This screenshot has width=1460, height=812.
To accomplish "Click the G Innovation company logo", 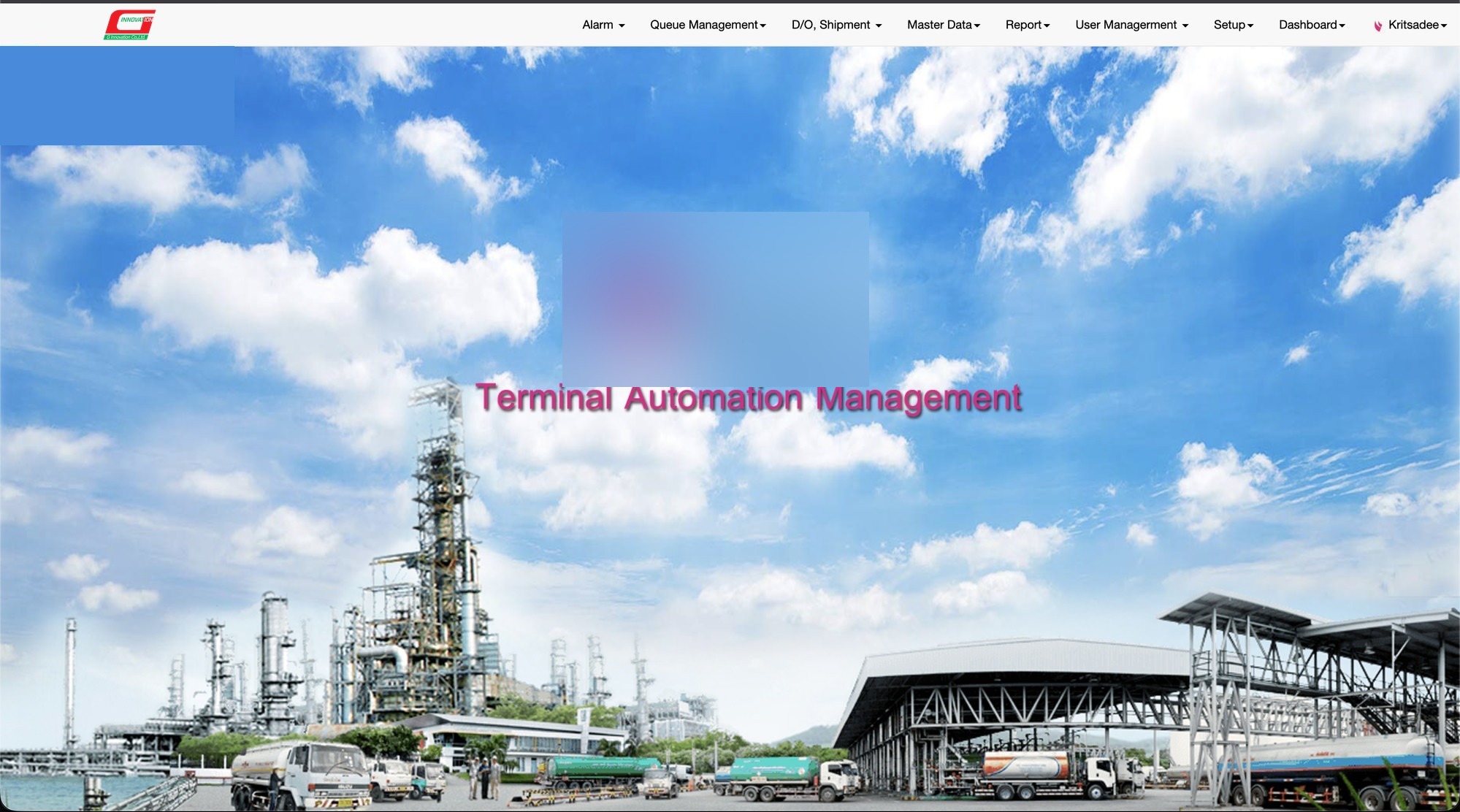I will (130, 25).
